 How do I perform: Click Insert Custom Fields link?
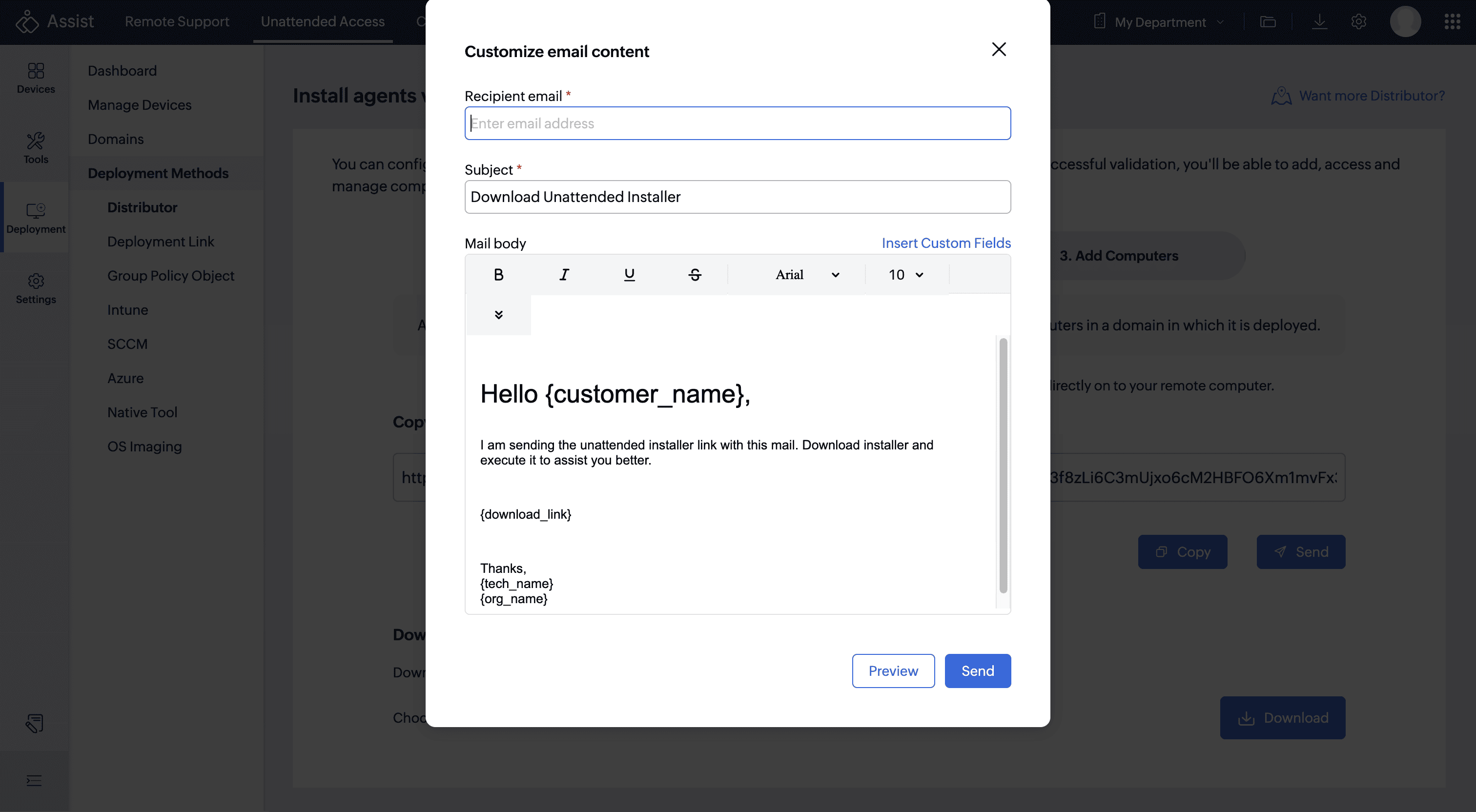[x=946, y=243]
